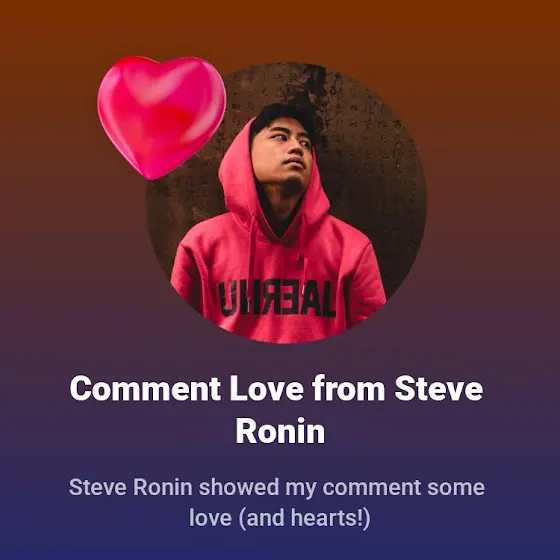Image resolution: width=560 pixels, height=560 pixels.
Task: Click the word 'Love' in the title
Action: click(266, 389)
